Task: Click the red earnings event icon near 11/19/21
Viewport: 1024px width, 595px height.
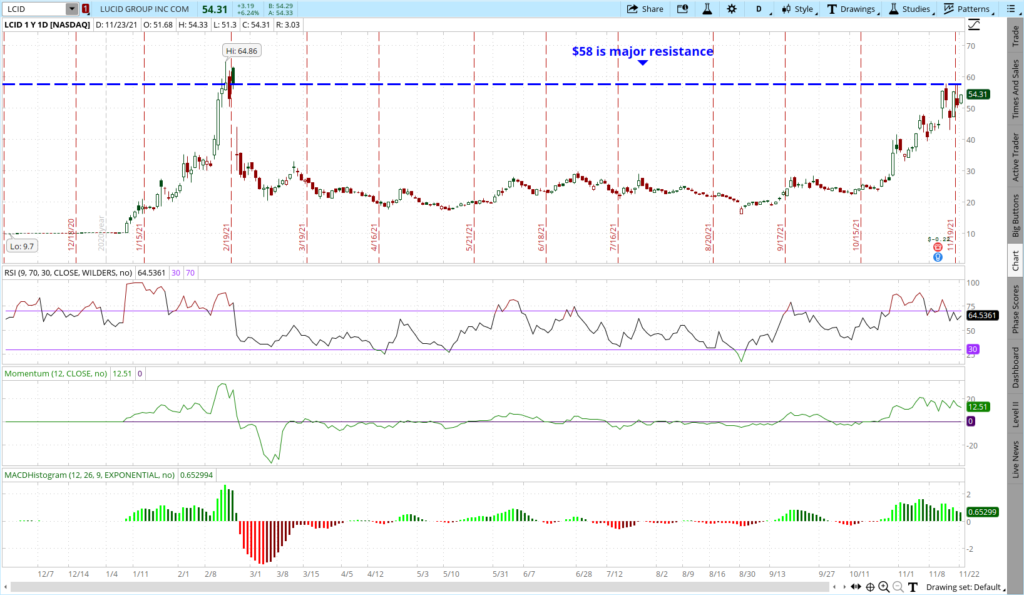Action: (938, 248)
